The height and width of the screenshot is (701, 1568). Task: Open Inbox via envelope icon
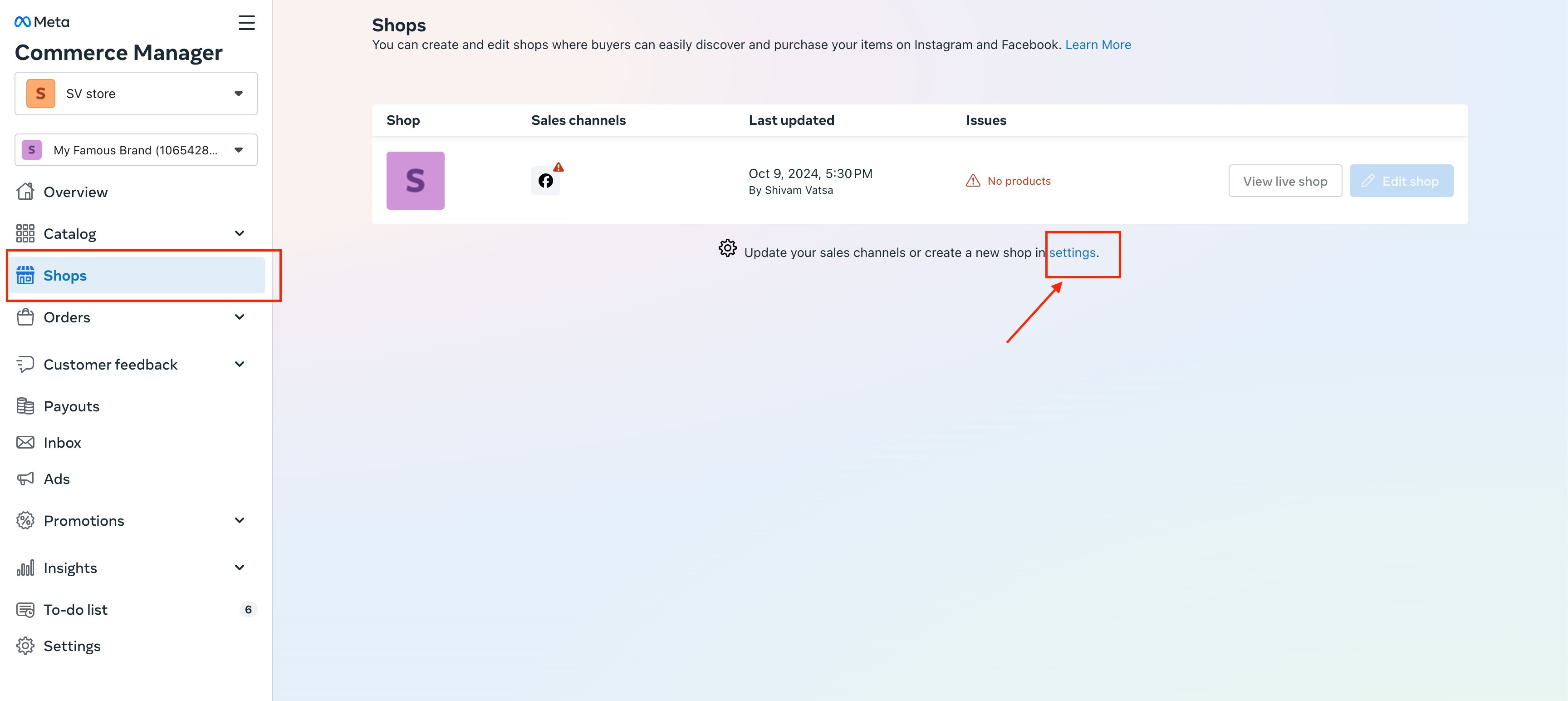click(25, 443)
